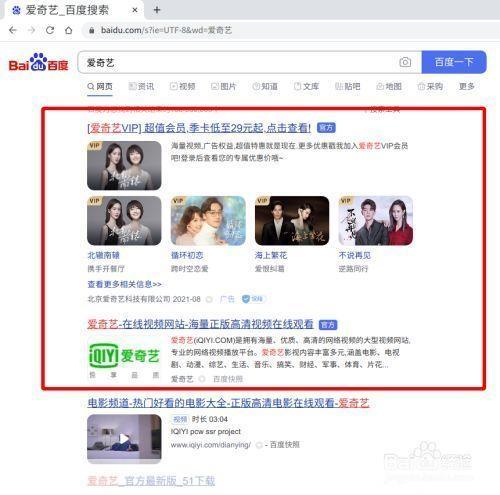Click the 循环初恋 poster thumbnail

point(208,221)
